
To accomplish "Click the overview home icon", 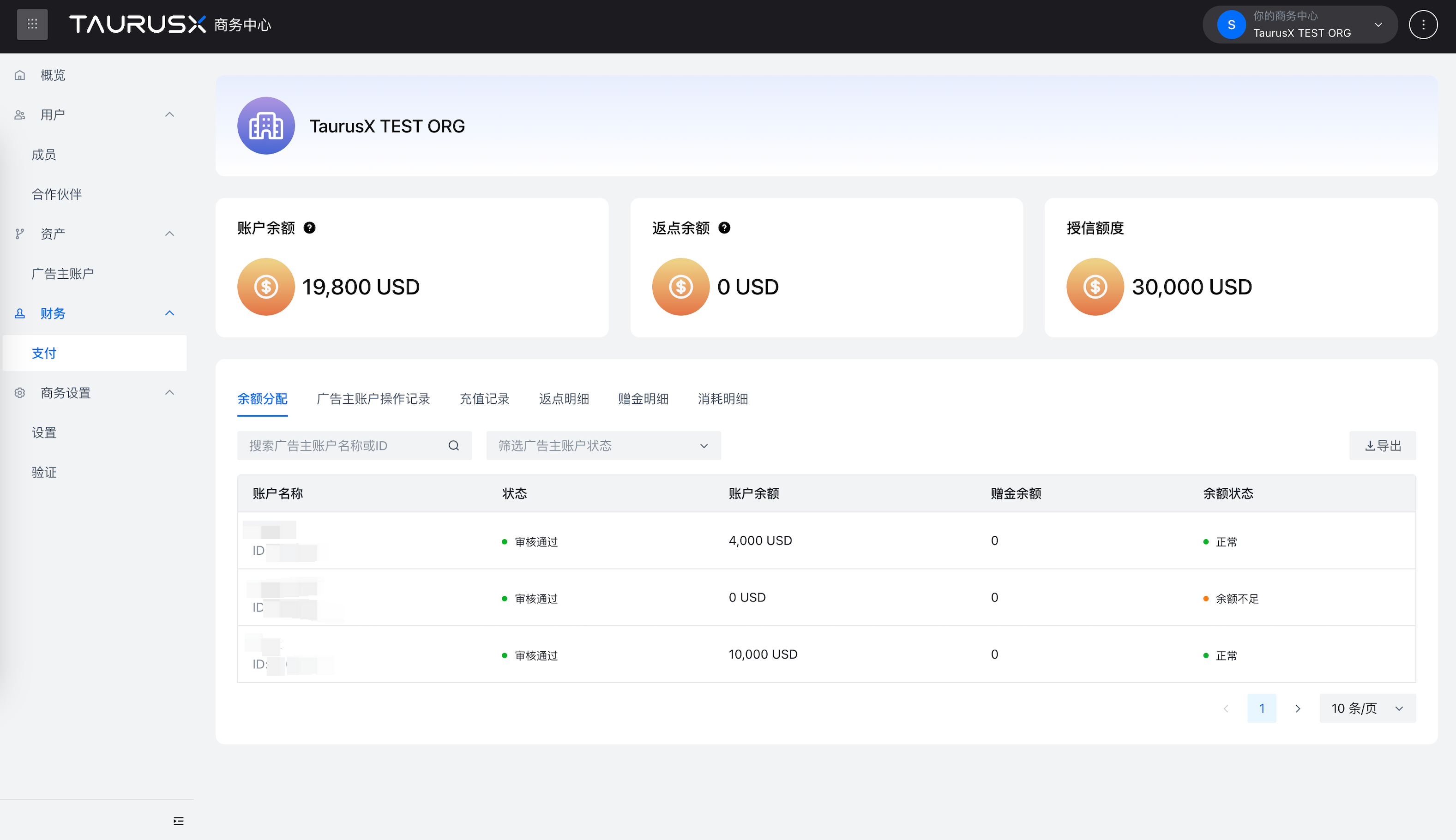I will point(19,75).
